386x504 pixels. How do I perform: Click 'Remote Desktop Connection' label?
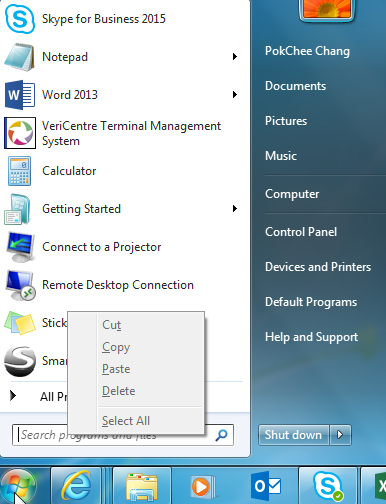pos(118,285)
